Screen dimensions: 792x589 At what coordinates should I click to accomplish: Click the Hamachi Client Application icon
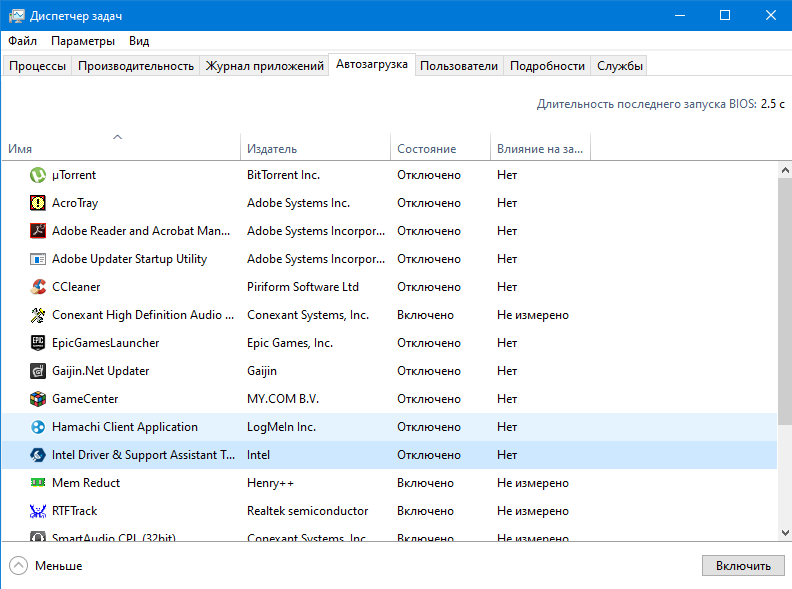tap(38, 427)
